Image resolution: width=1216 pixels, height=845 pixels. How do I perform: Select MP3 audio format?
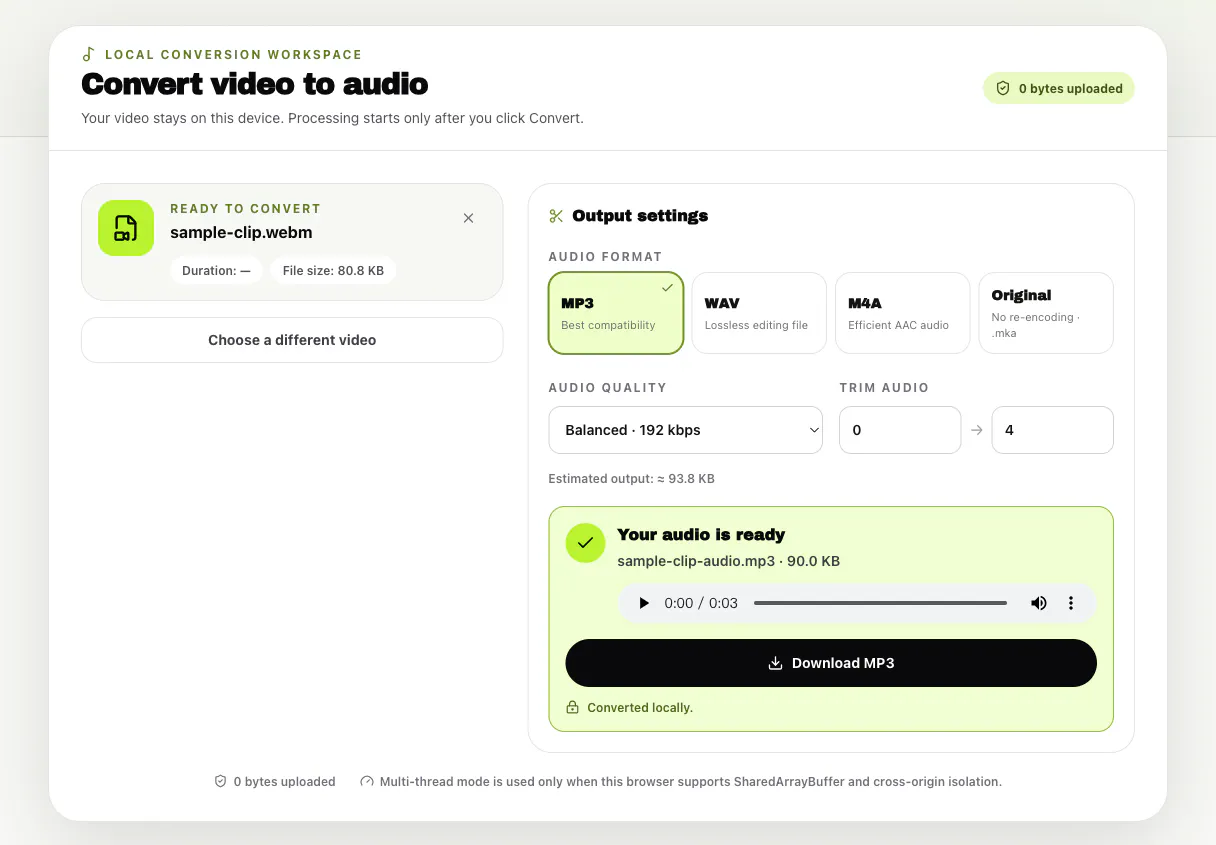tap(616, 313)
